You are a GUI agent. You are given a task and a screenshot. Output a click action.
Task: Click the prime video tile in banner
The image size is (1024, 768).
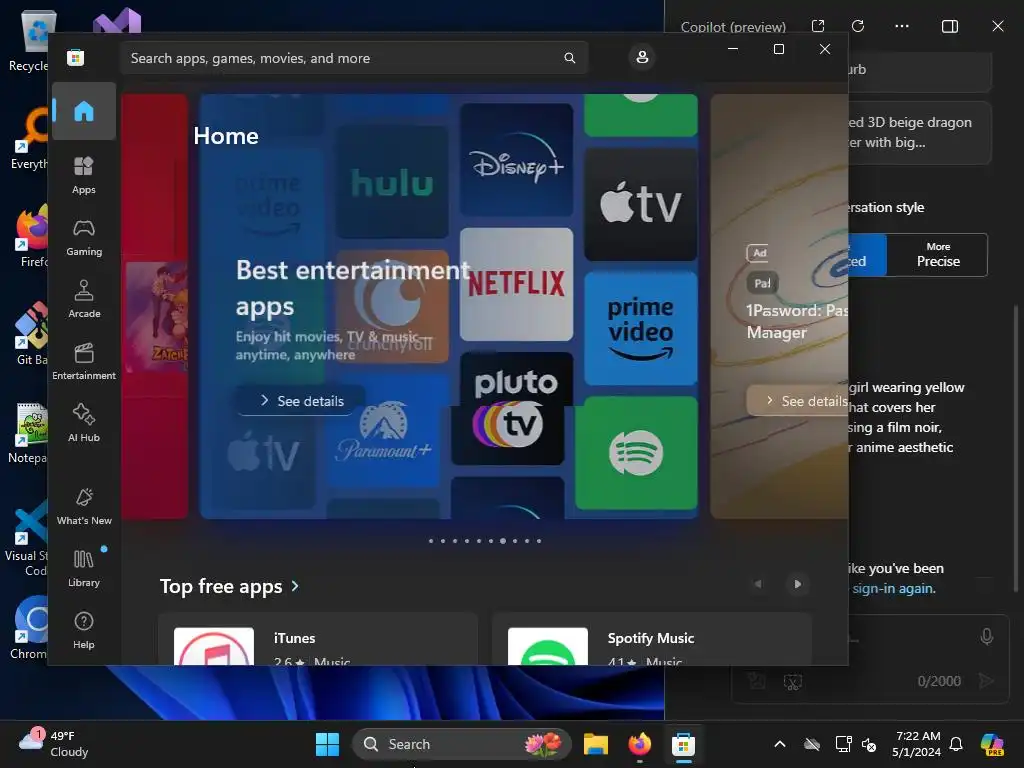point(641,328)
